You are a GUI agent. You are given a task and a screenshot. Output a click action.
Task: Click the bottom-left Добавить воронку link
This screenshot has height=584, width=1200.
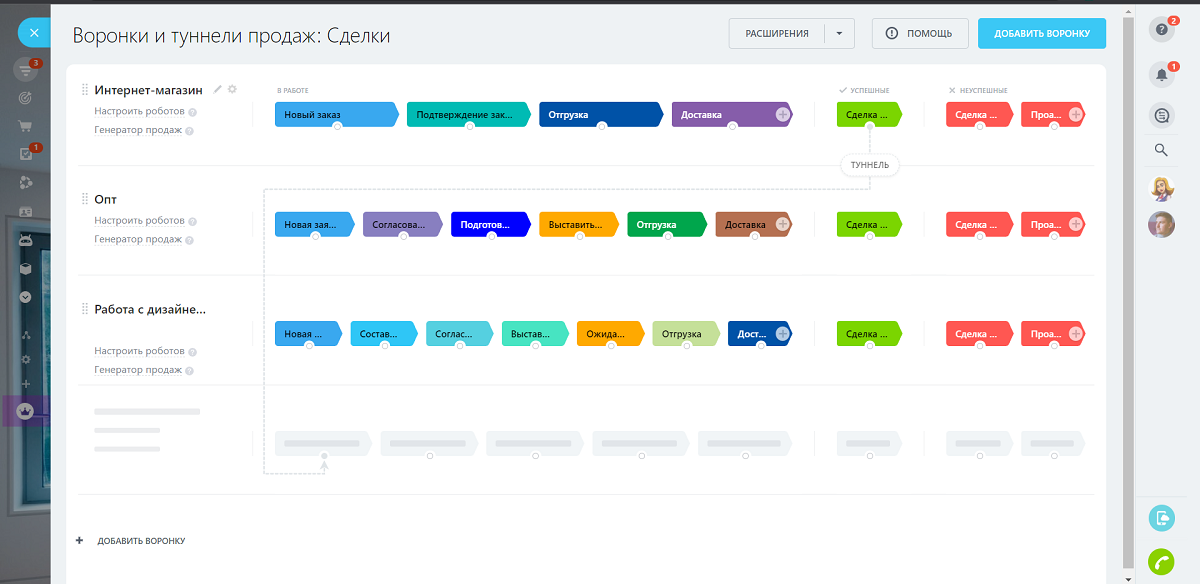141,541
